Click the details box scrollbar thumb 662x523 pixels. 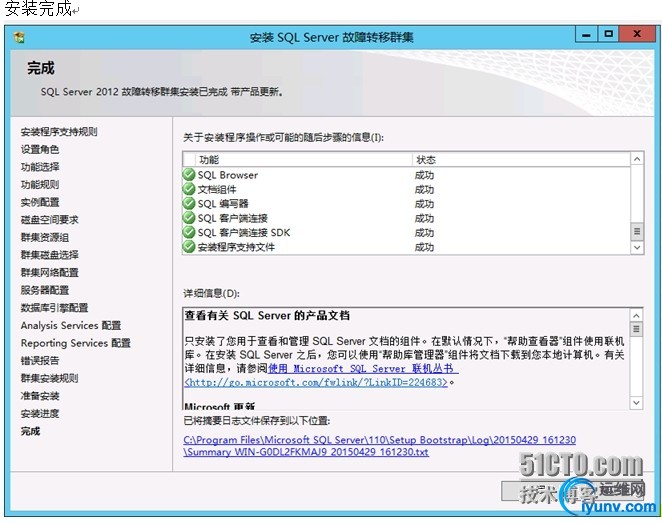(636, 329)
